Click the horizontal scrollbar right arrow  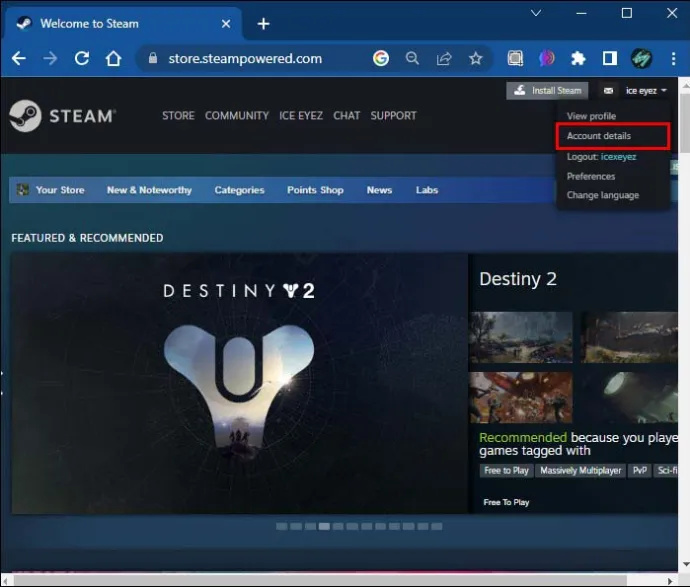coord(670,581)
